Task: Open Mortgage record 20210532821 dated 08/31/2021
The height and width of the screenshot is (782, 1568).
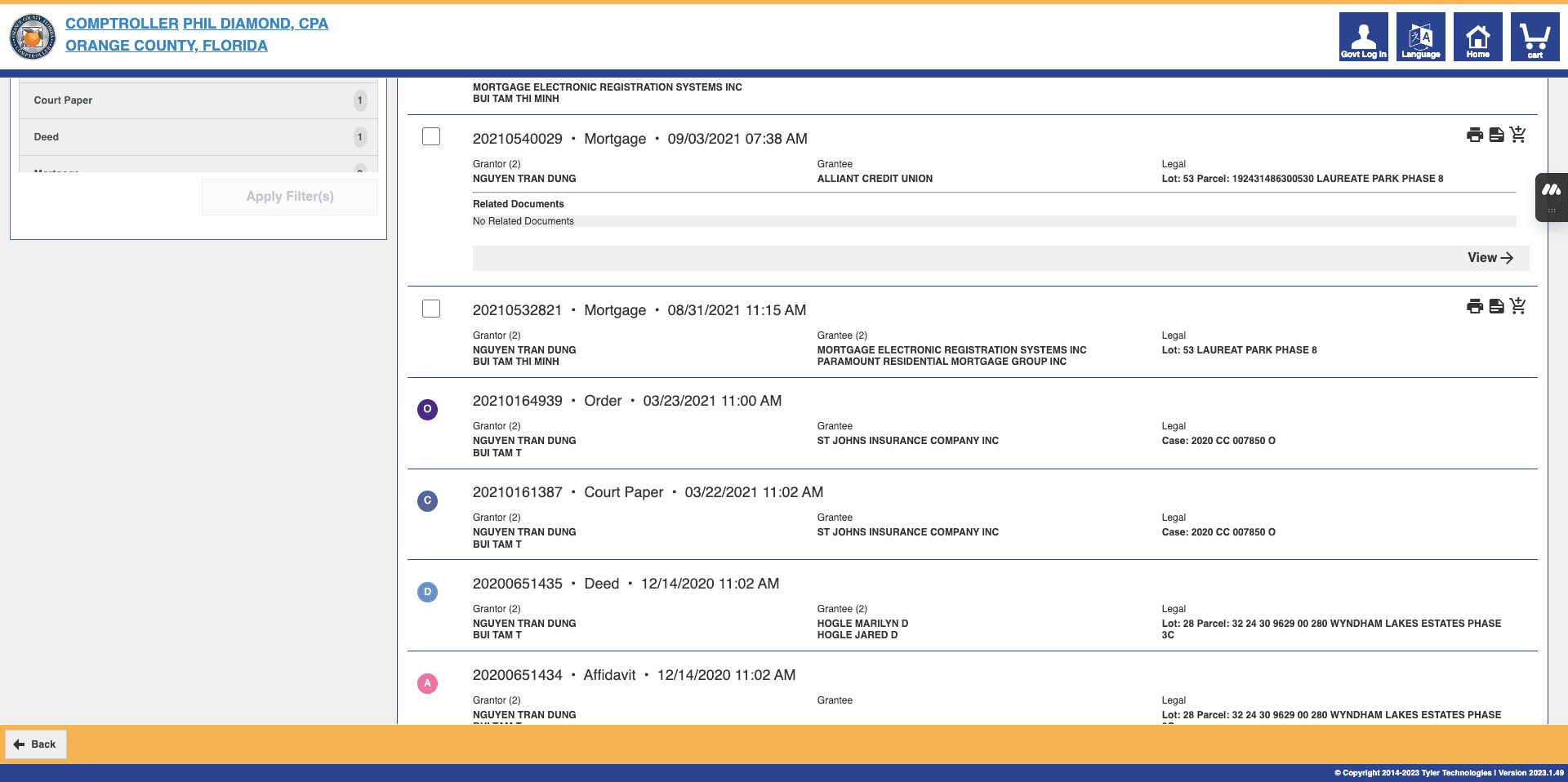Action: [x=639, y=310]
